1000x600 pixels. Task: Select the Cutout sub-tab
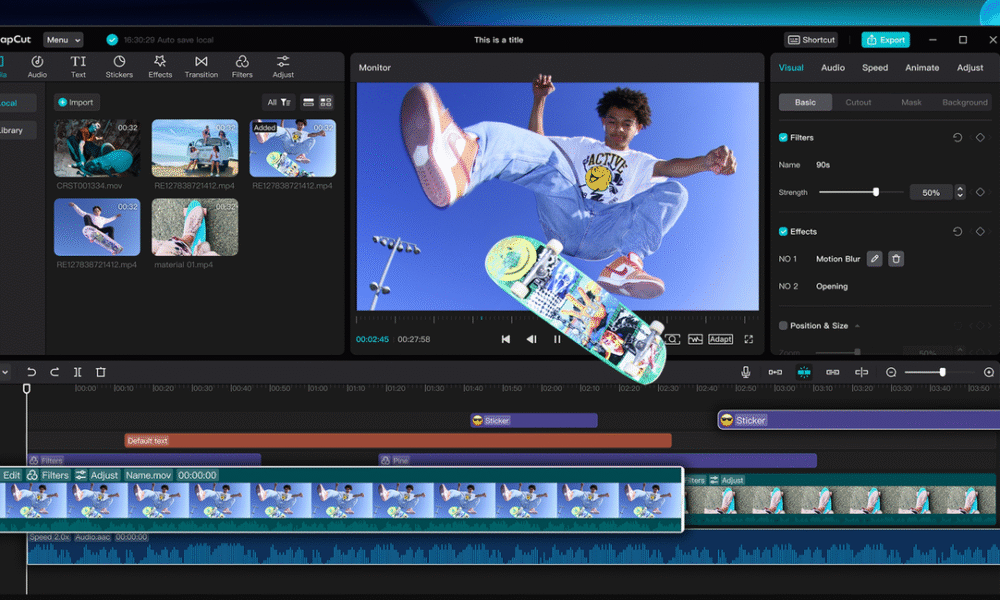coord(858,102)
